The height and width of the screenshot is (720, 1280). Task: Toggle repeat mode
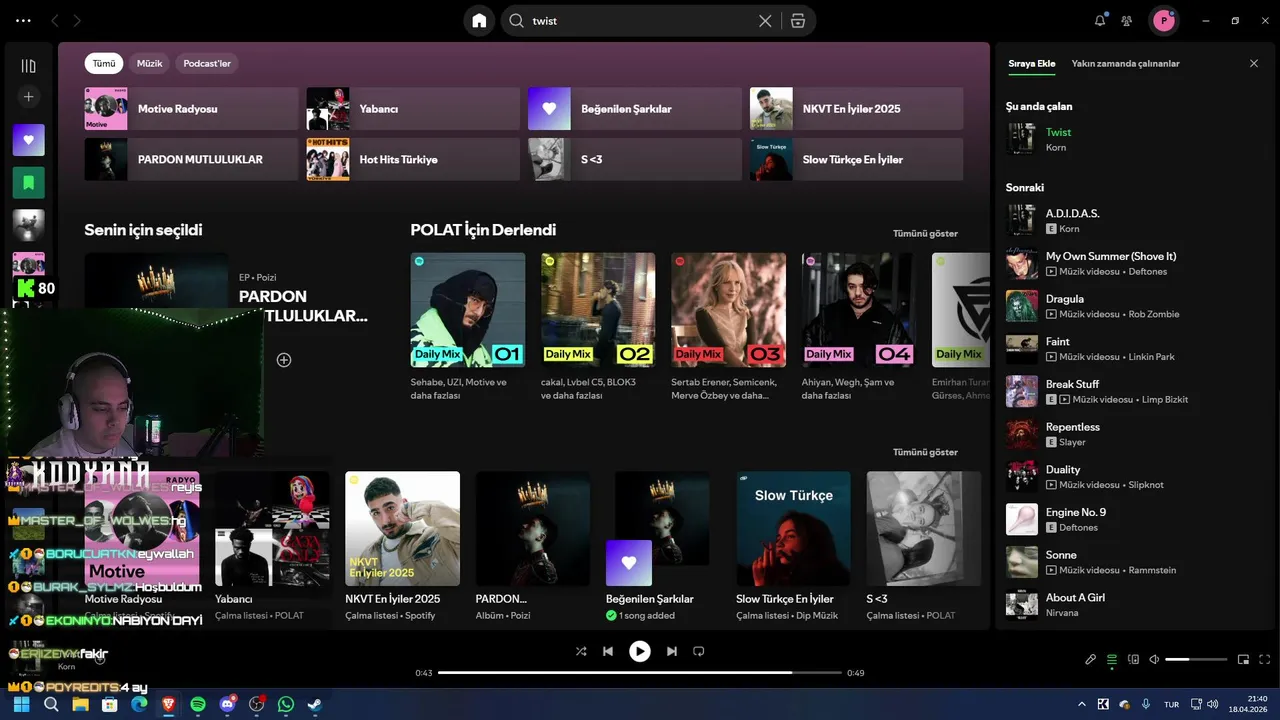(699, 651)
